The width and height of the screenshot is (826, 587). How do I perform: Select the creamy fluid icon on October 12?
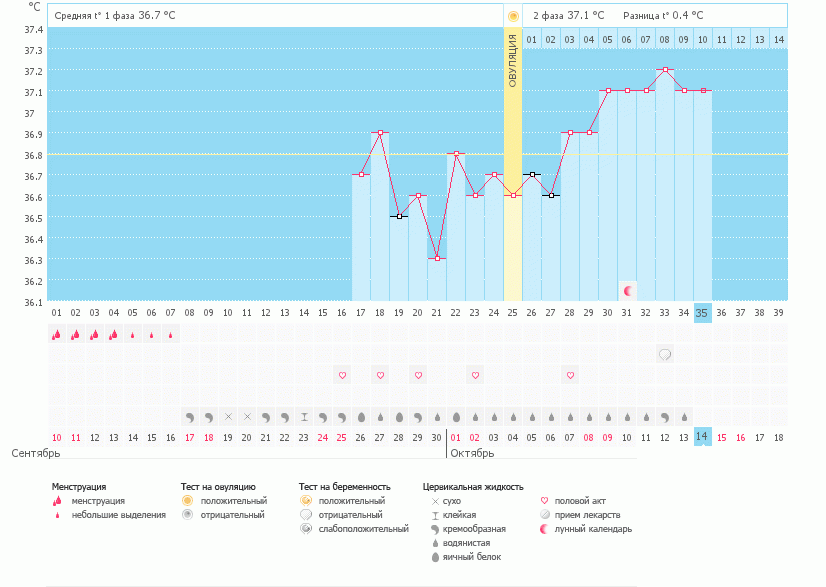[x=665, y=417]
